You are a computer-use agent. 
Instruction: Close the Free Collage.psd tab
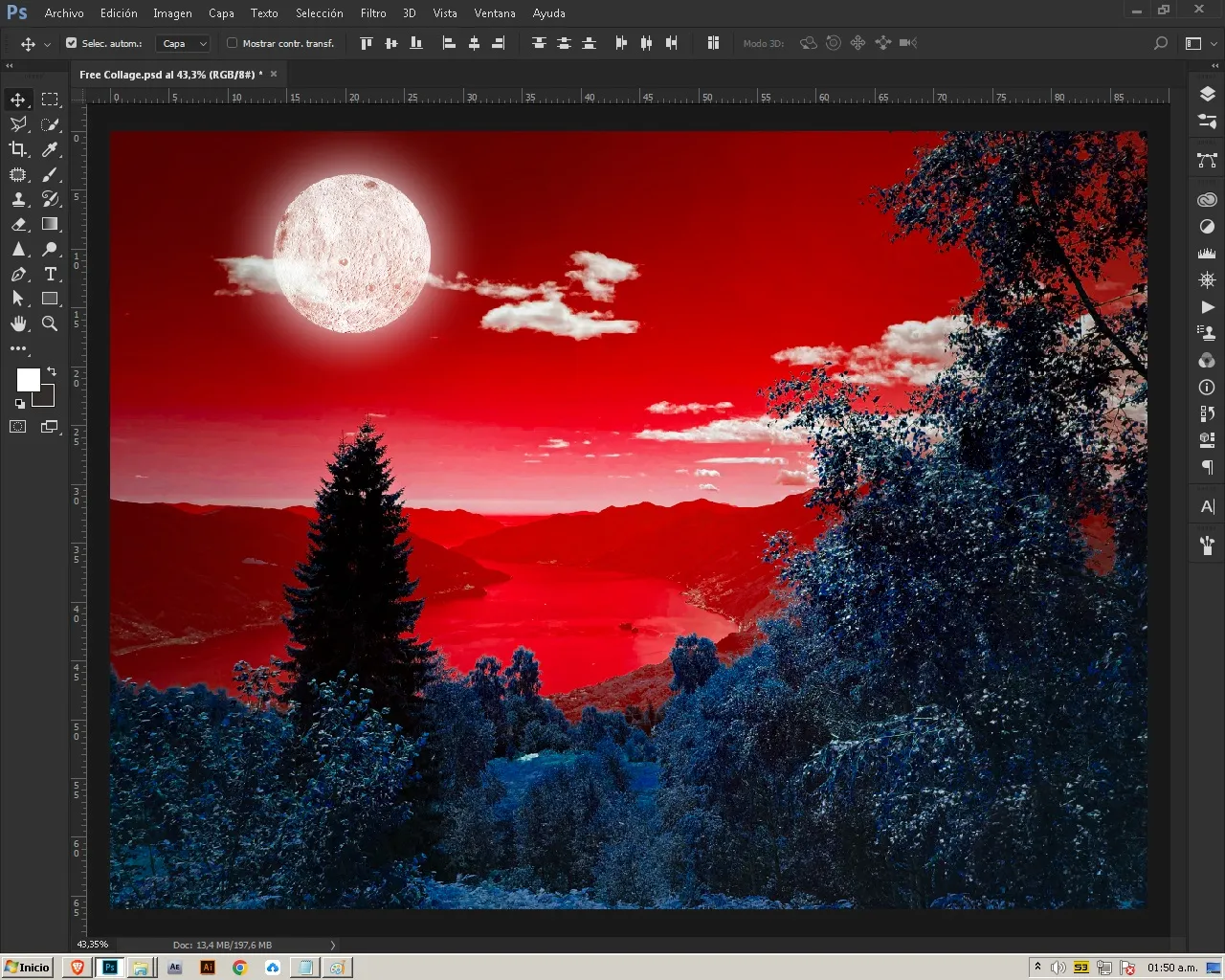(x=274, y=74)
